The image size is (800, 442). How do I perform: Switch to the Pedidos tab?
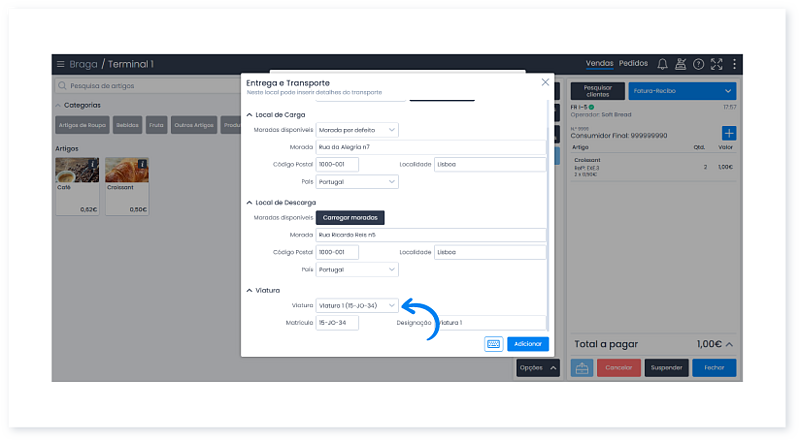(x=633, y=64)
